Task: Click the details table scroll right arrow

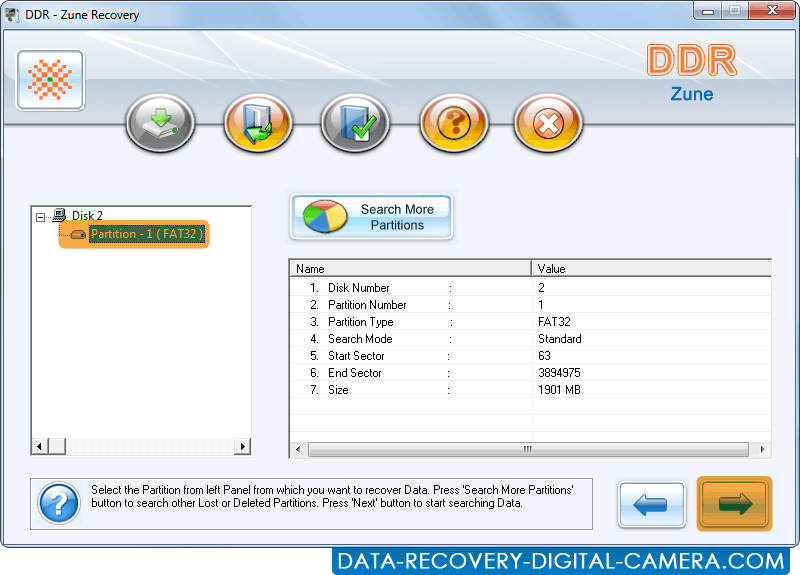Action: coord(762,449)
